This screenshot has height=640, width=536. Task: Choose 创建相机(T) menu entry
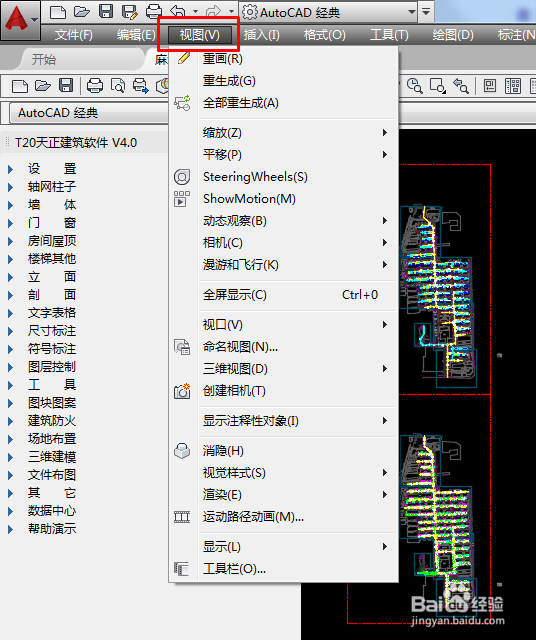click(x=284, y=391)
